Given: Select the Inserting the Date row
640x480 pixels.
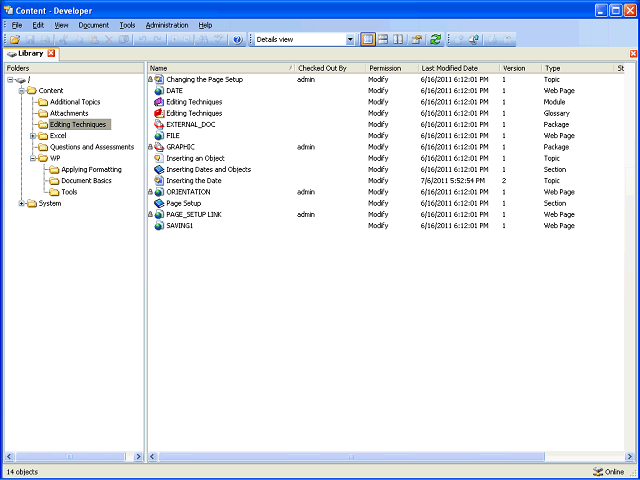Looking at the screenshot, I should click(x=386, y=181).
